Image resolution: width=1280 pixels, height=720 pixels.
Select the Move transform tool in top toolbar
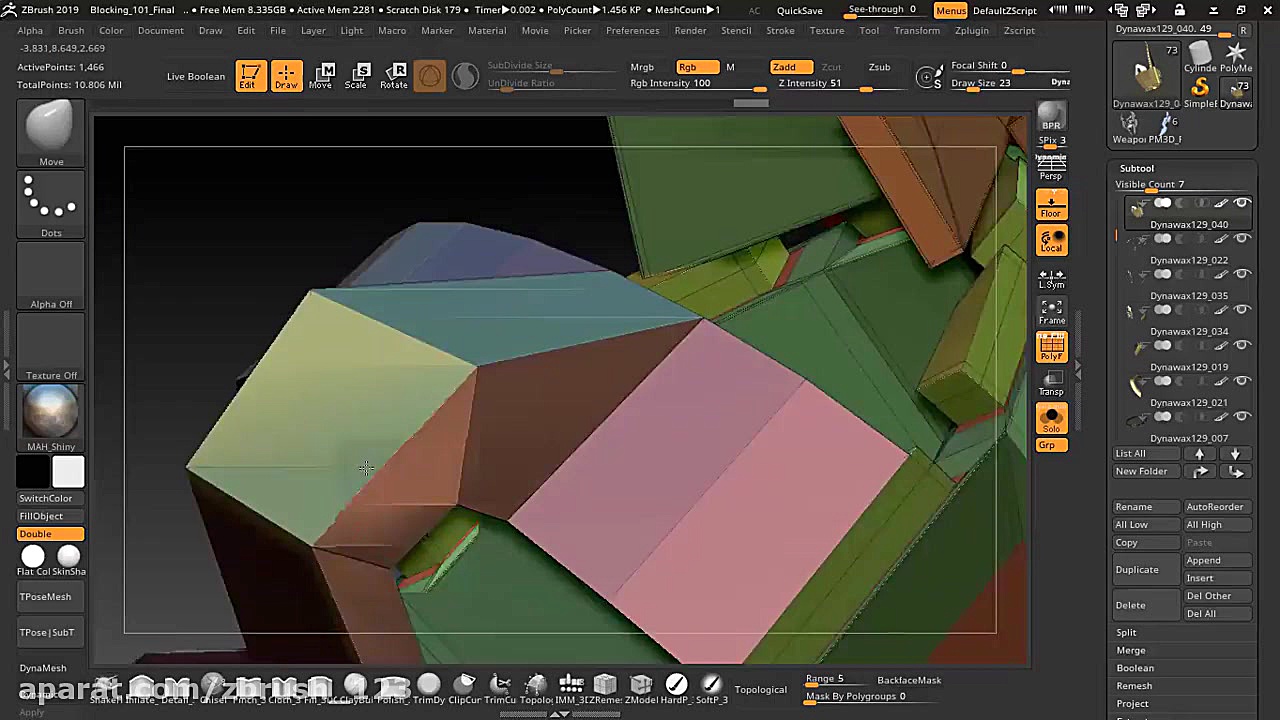coord(321,76)
